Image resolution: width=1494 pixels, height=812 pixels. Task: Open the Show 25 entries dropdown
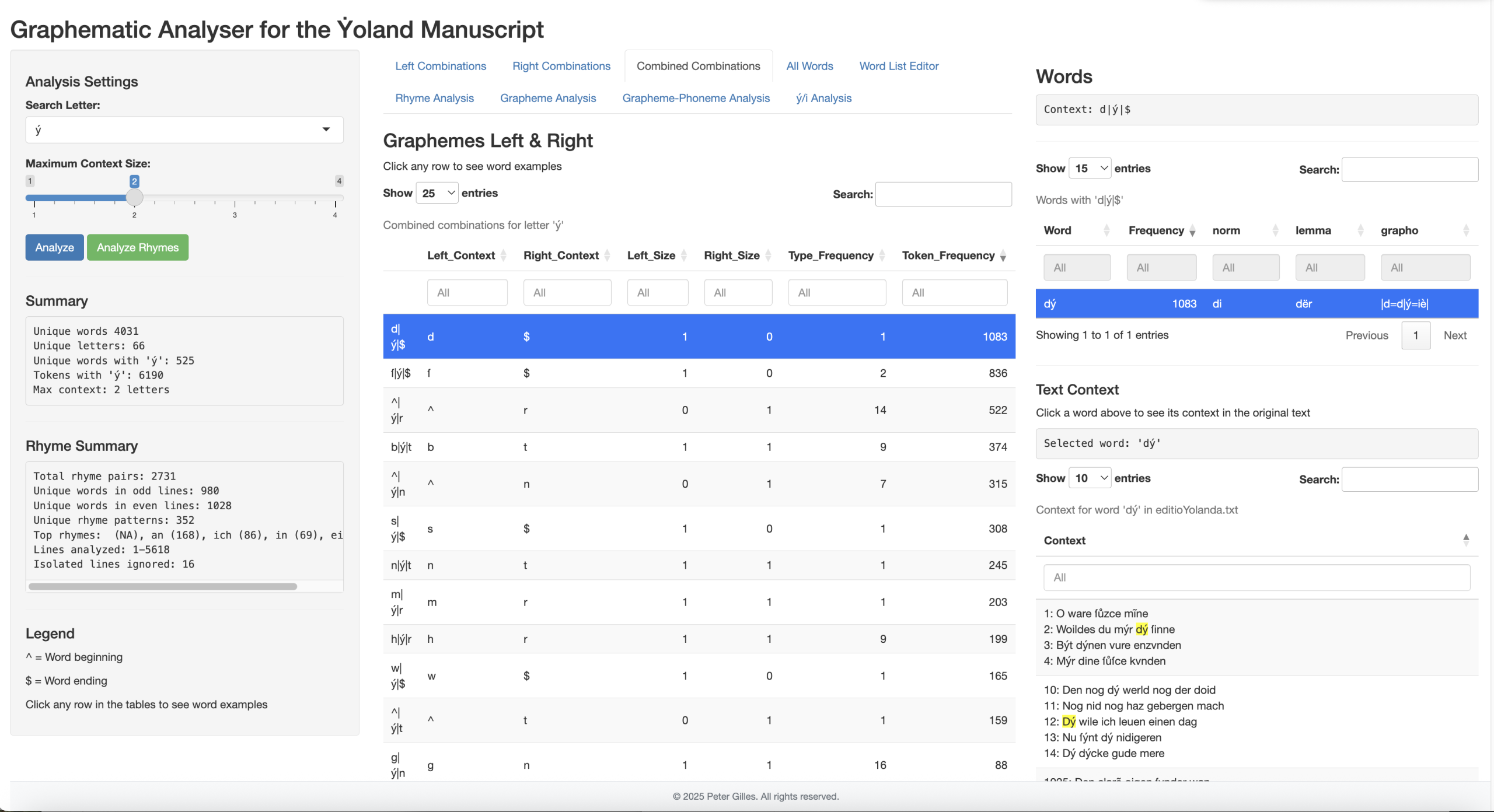pos(437,193)
